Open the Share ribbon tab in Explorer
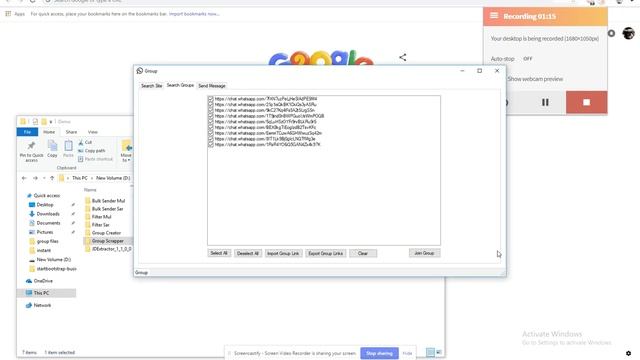The image size is (640, 360). coord(71,132)
